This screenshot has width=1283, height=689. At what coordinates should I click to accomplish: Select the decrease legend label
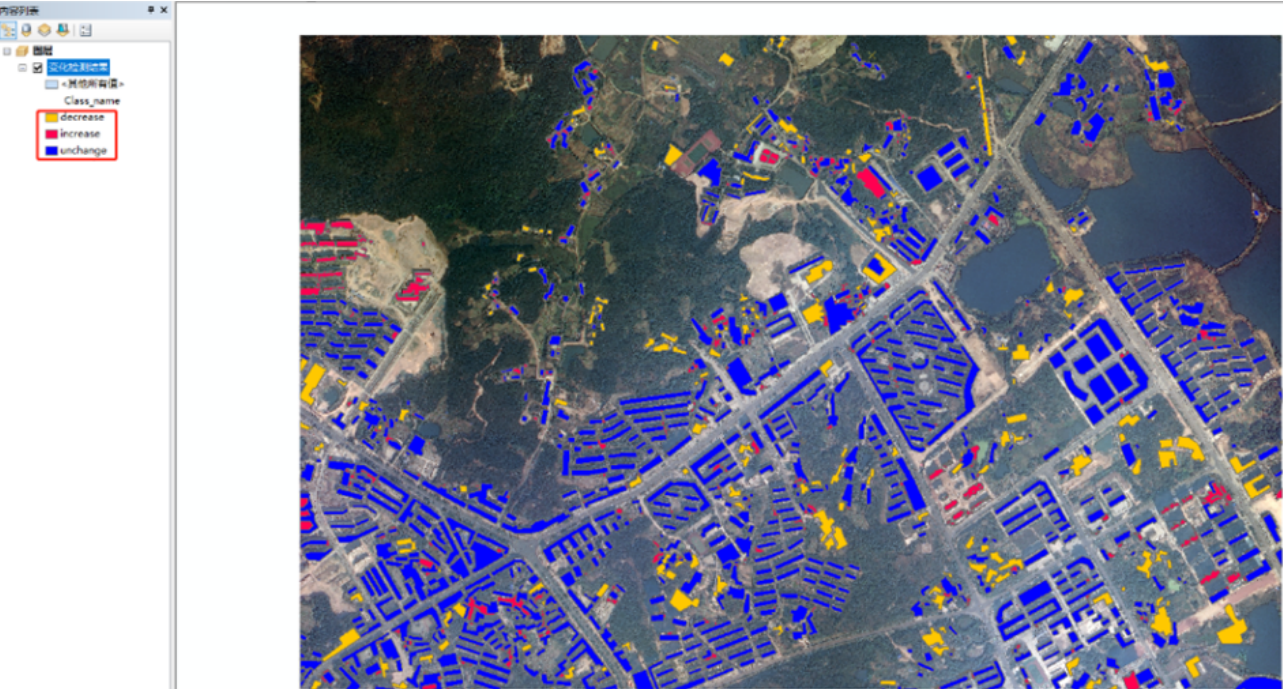[82, 118]
